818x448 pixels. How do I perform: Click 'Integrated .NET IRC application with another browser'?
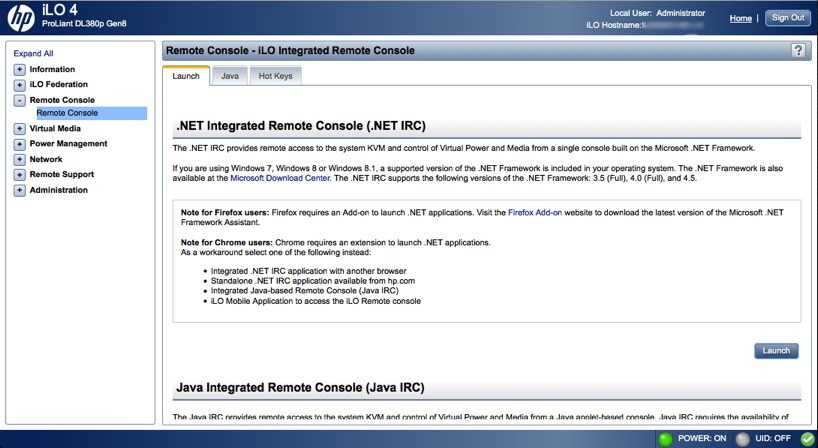[308, 271]
